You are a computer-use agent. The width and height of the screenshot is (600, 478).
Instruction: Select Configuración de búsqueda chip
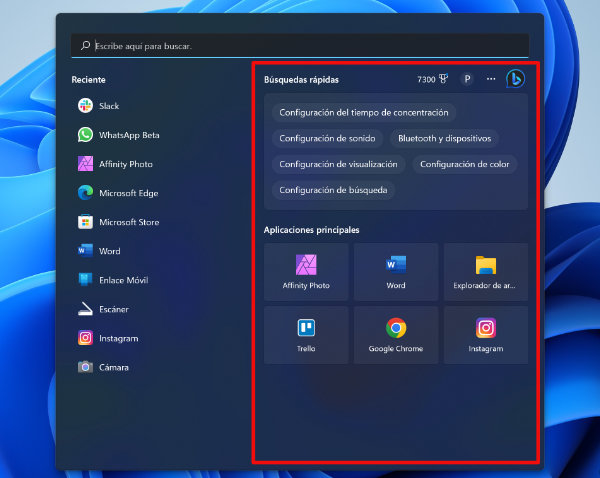[x=333, y=190]
